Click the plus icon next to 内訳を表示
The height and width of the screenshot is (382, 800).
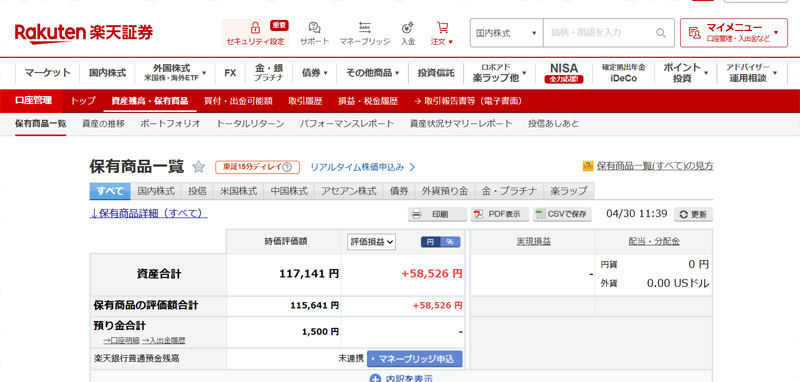pos(375,378)
